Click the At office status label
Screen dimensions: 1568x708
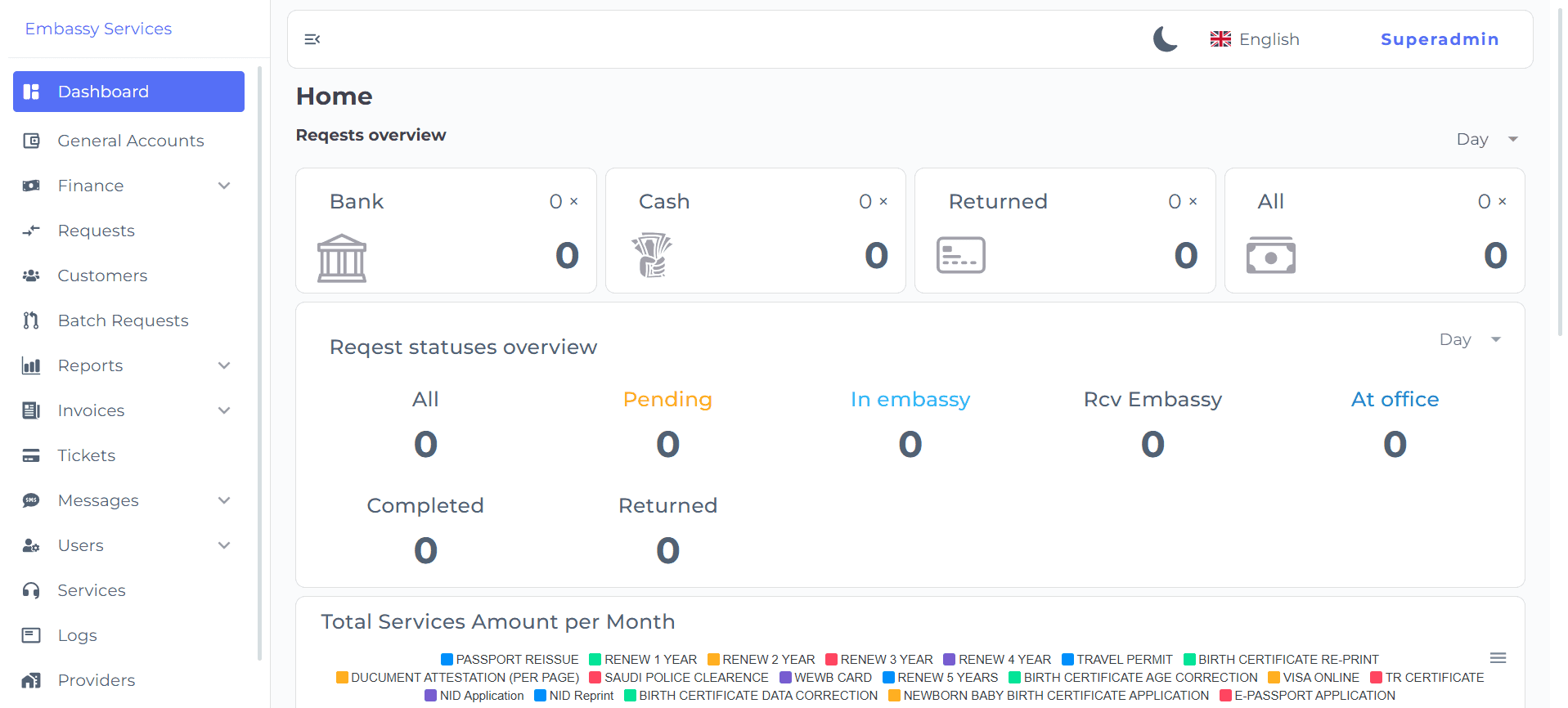[1395, 399]
